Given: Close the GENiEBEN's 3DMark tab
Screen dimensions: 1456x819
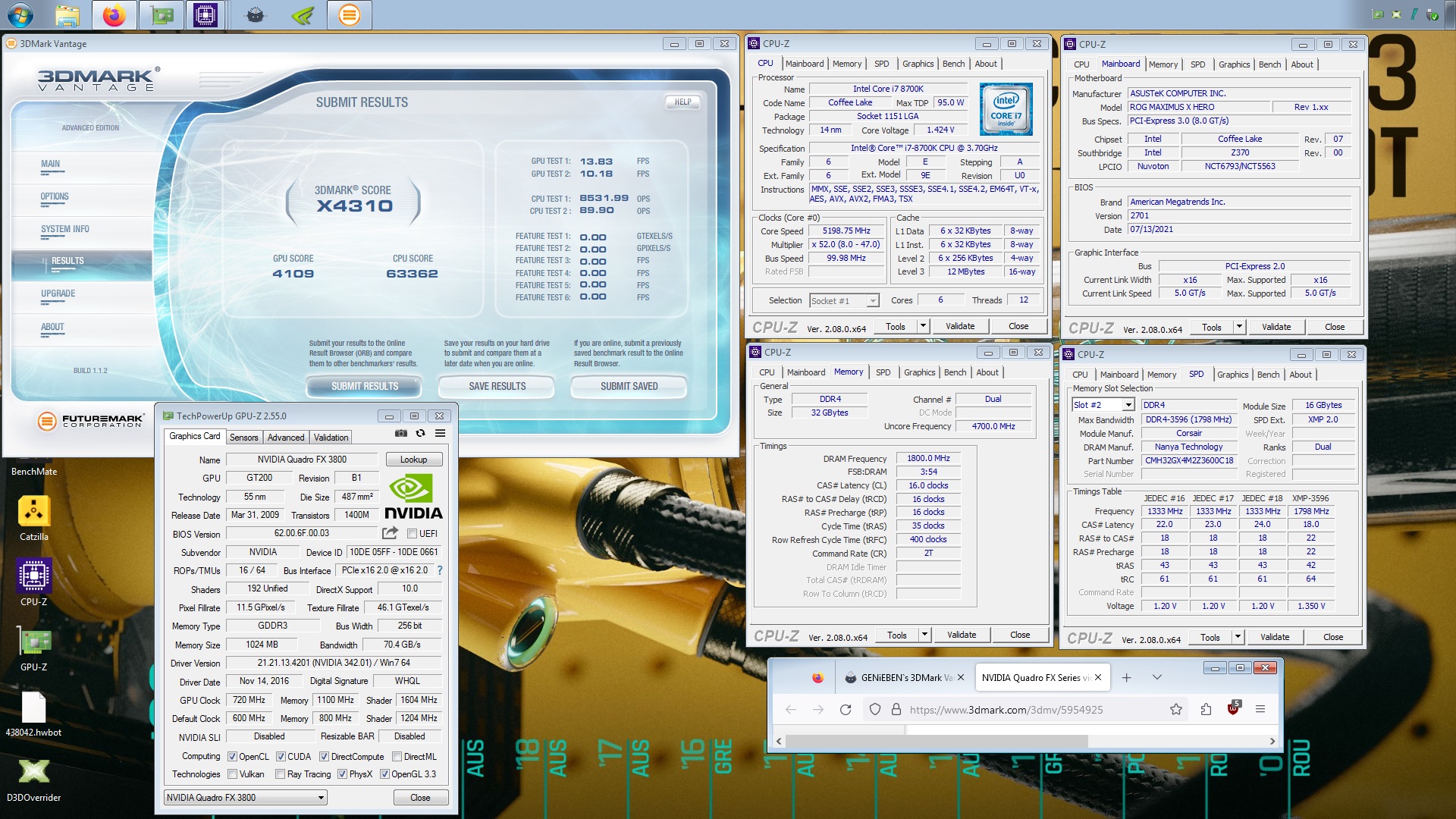Looking at the screenshot, I should click(961, 677).
